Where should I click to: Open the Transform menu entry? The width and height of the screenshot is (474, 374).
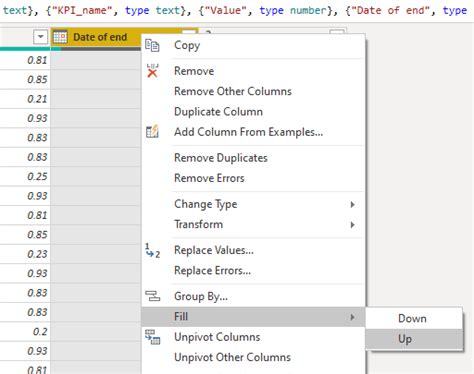point(253,224)
